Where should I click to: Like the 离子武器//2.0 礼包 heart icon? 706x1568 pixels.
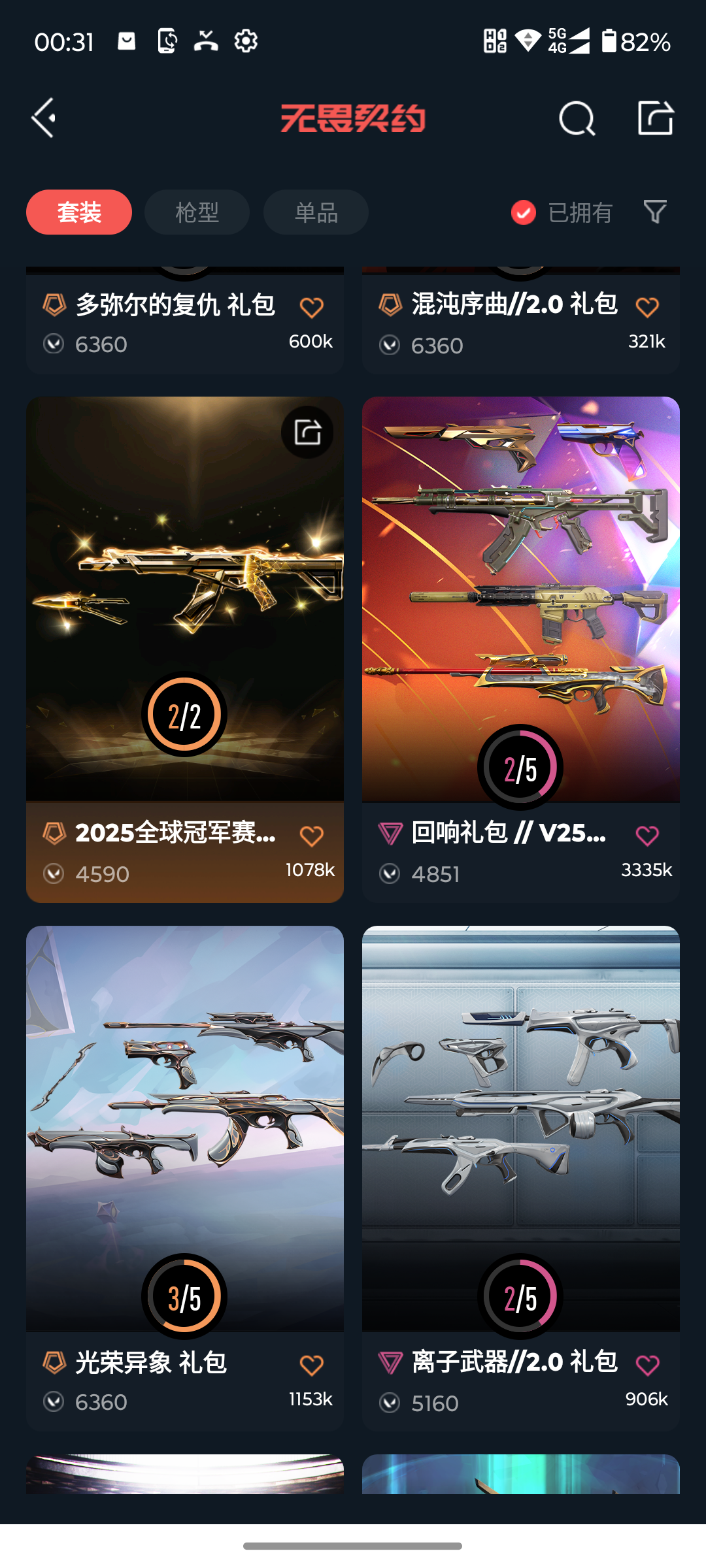[647, 1365]
